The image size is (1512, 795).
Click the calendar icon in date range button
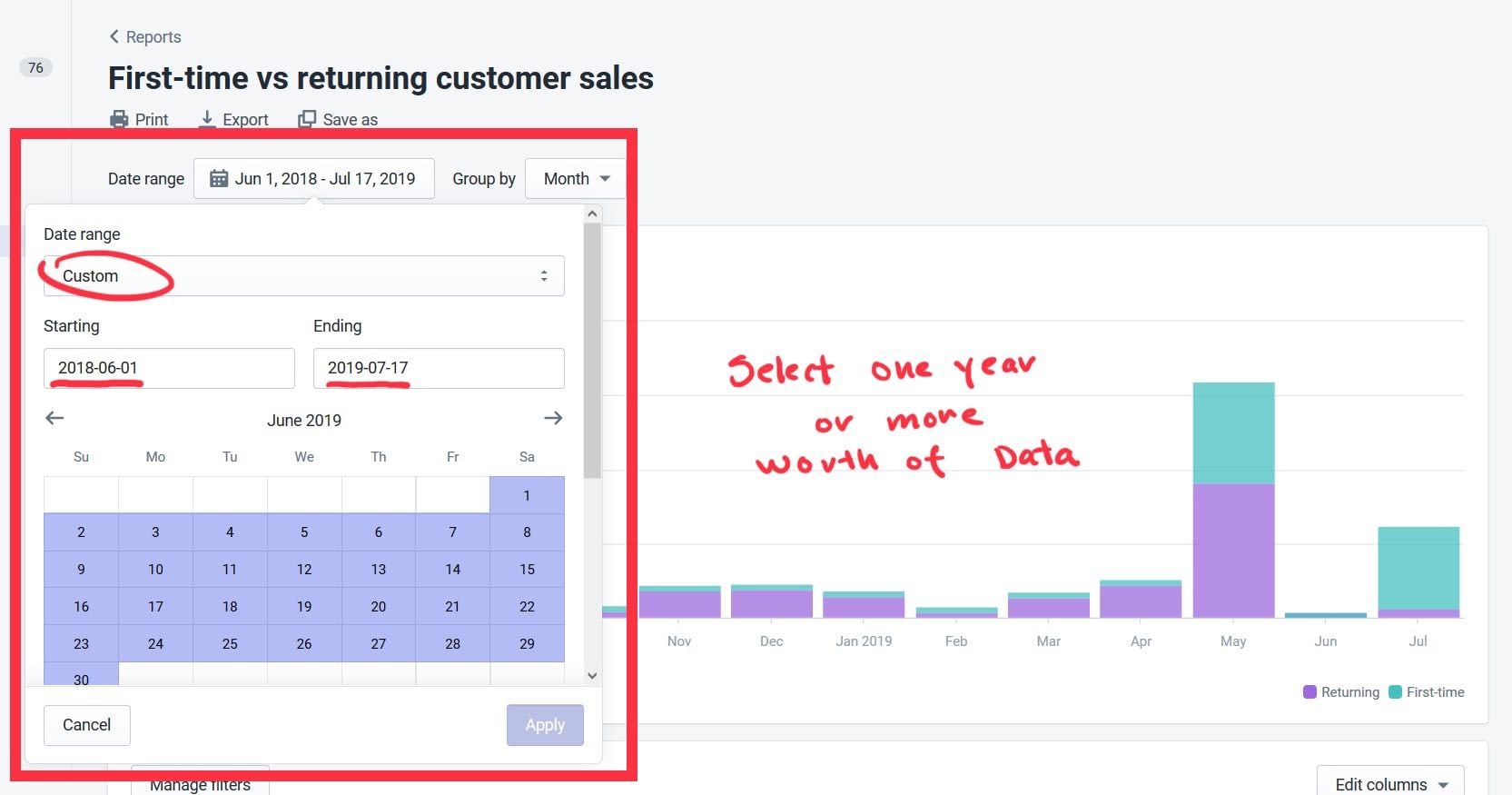point(219,179)
